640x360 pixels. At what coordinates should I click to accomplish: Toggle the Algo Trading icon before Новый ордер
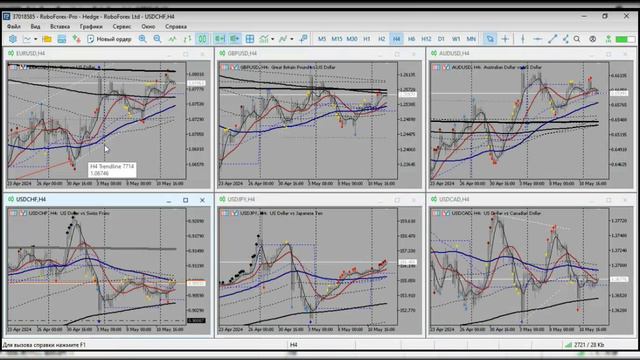tap(76, 39)
